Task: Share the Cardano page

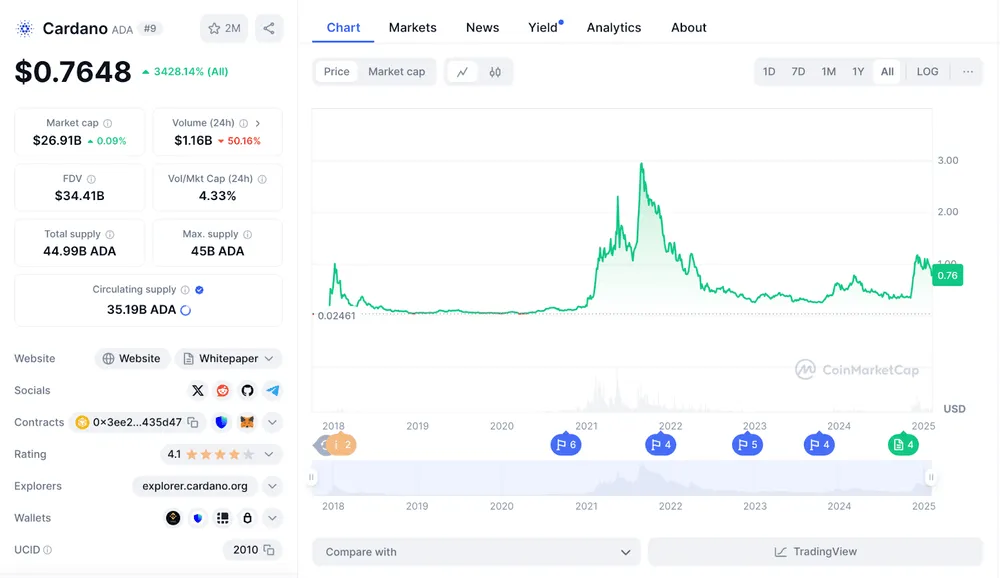Action: pyautogui.click(x=268, y=28)
